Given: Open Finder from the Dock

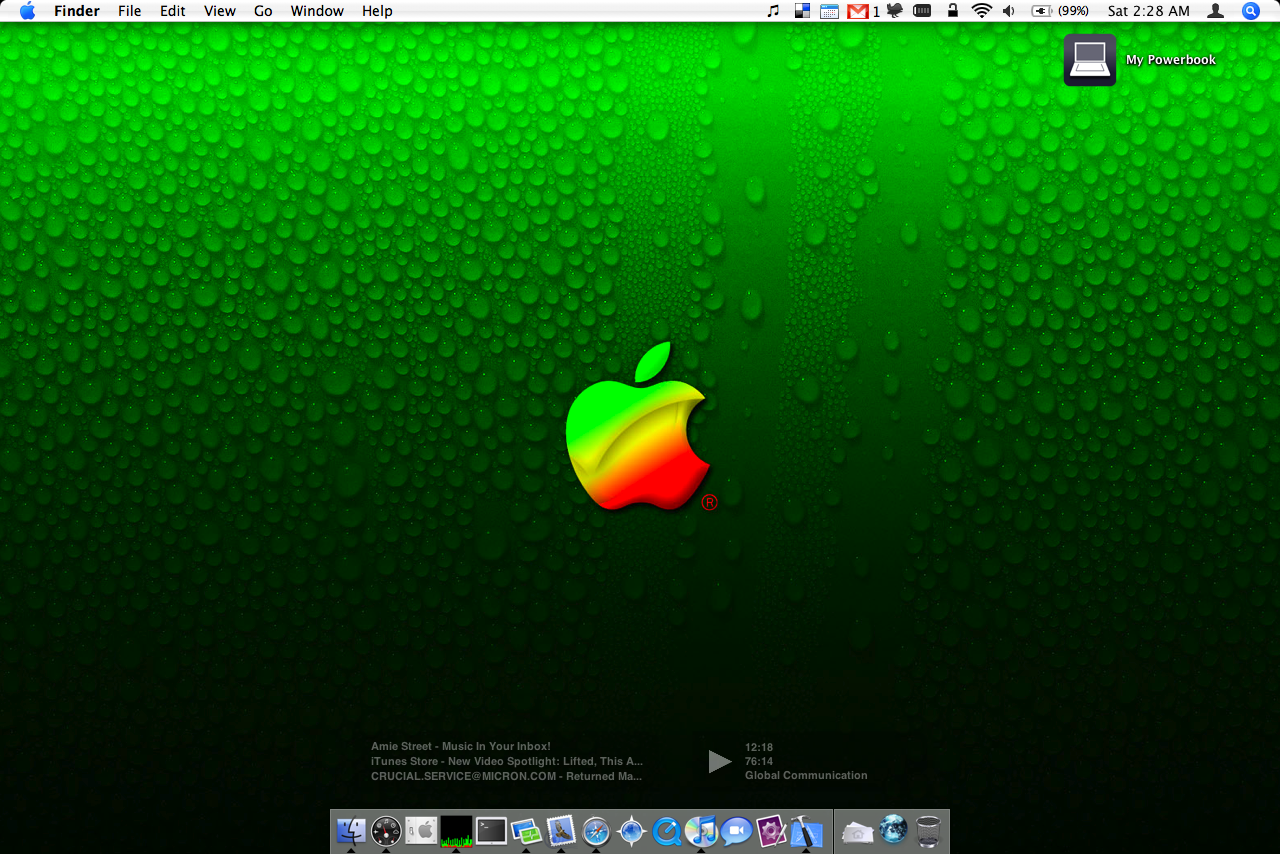Looking at the screenshot, I should (x=351, y=831).
